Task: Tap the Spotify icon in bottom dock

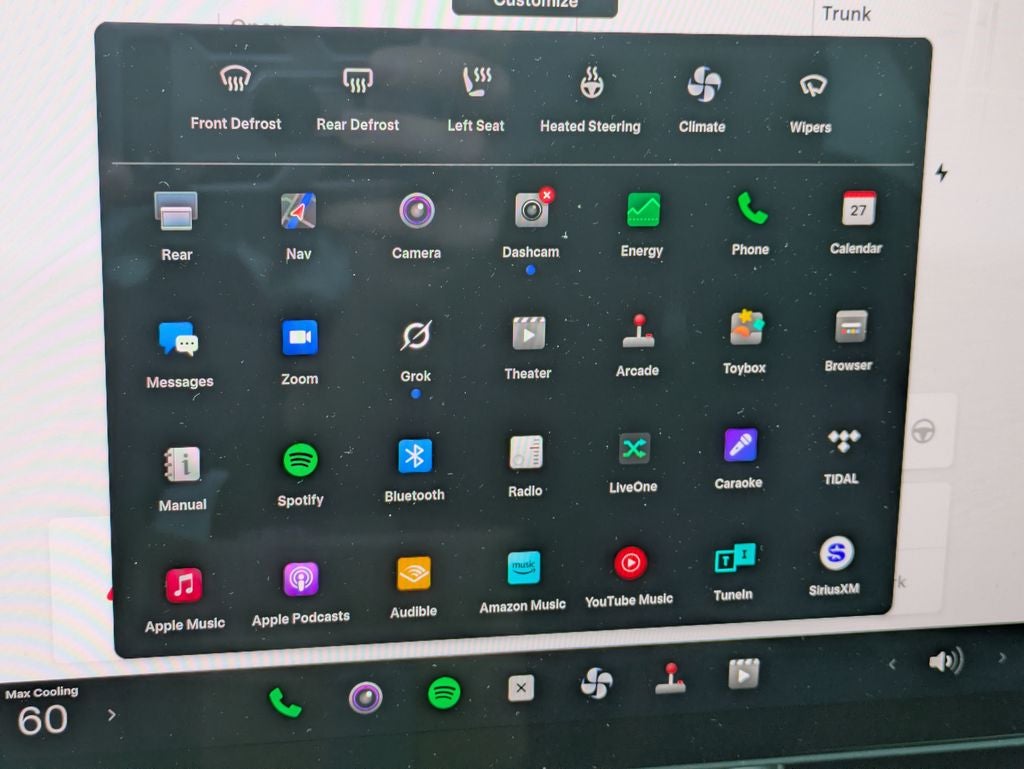Action: tap(444, 693)
